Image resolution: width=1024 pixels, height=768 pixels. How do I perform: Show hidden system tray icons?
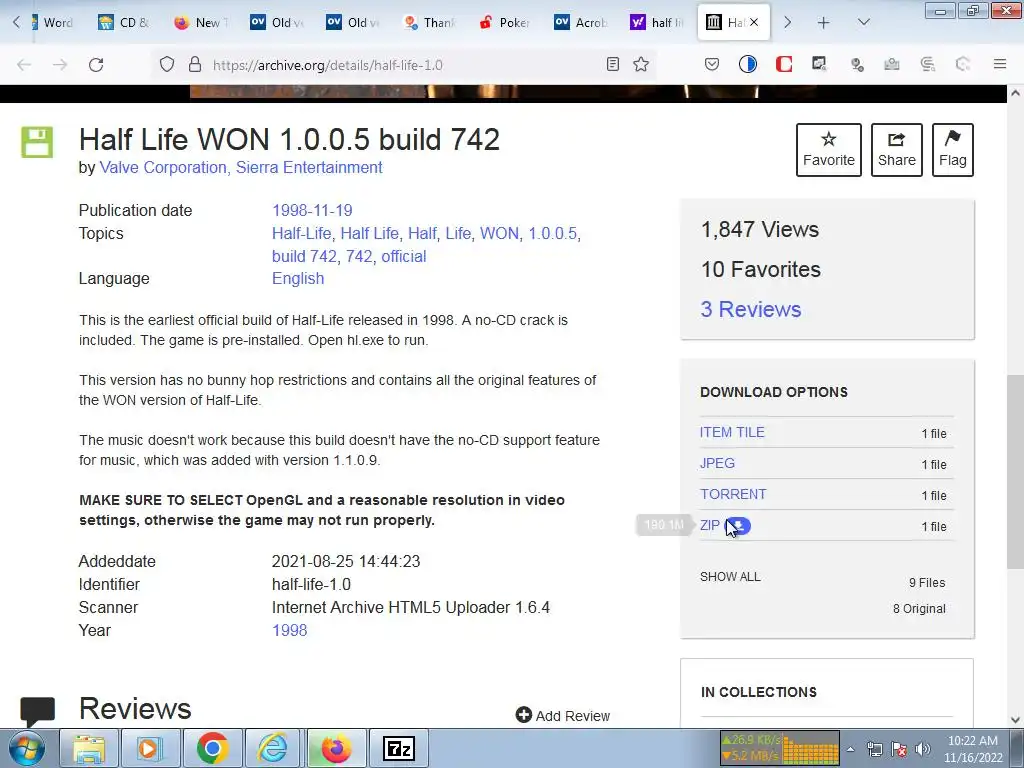[850, 750]
